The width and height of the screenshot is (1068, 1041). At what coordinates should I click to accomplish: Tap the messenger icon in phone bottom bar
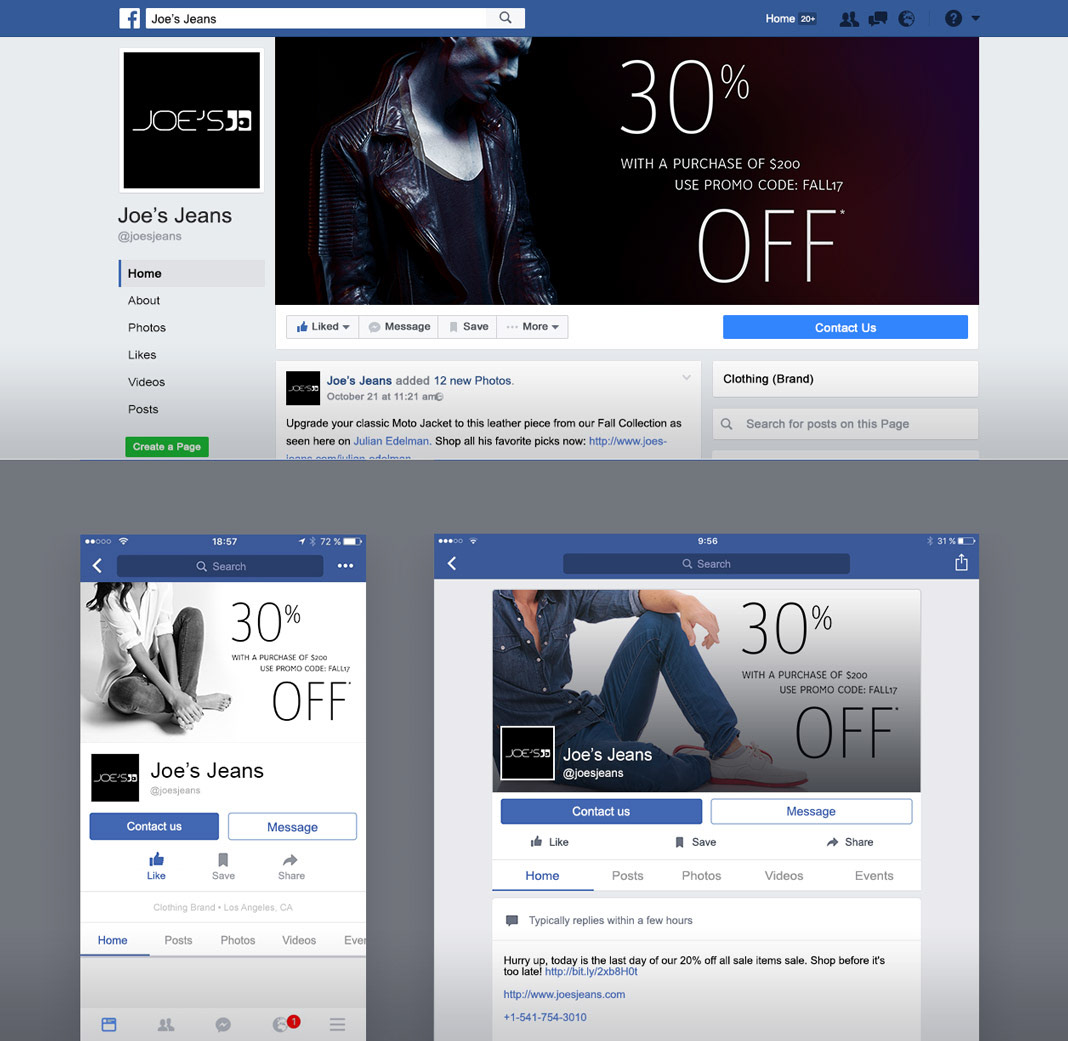(x=223, y=1024)
